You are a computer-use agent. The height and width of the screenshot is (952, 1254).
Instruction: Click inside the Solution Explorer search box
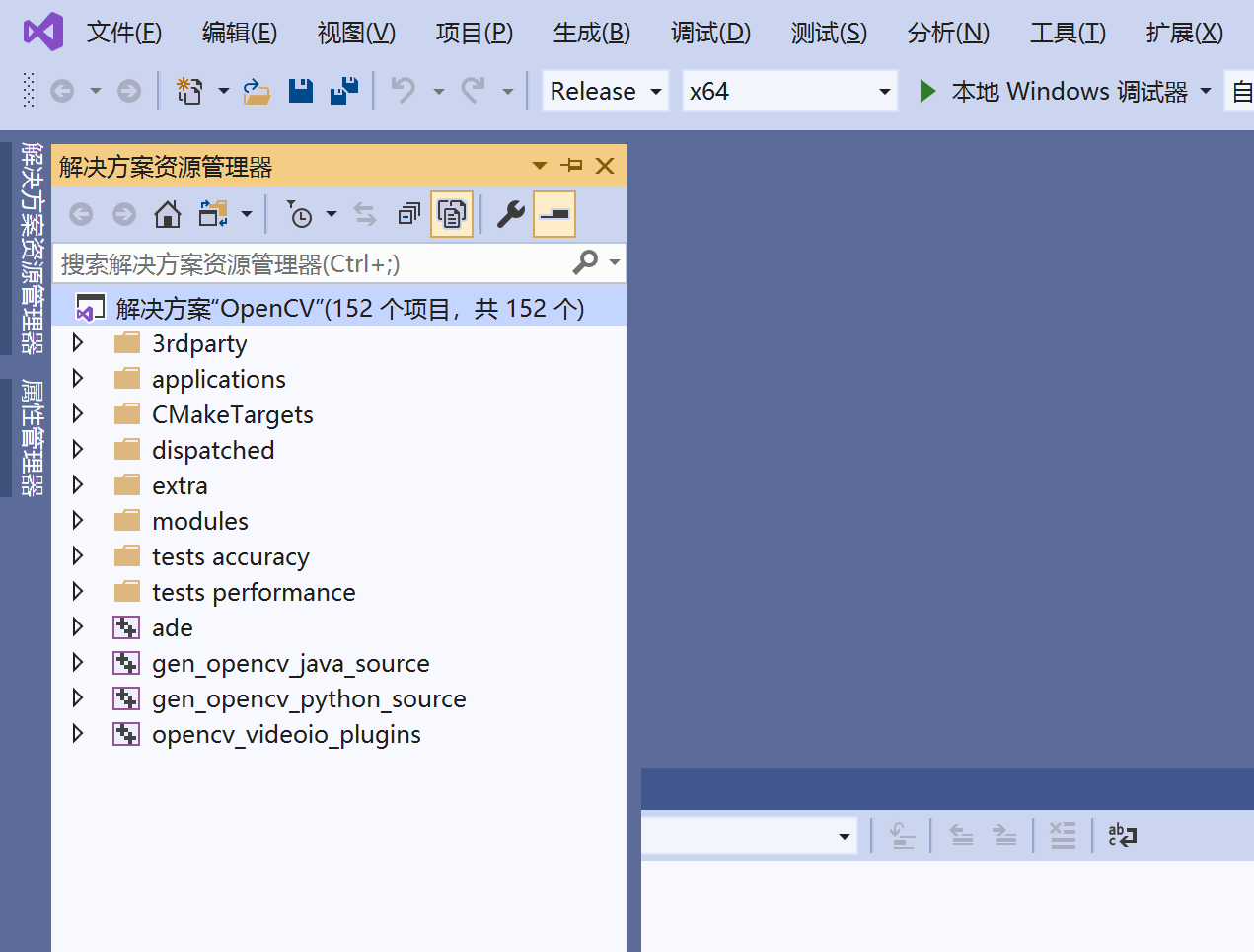coord(296,262)
